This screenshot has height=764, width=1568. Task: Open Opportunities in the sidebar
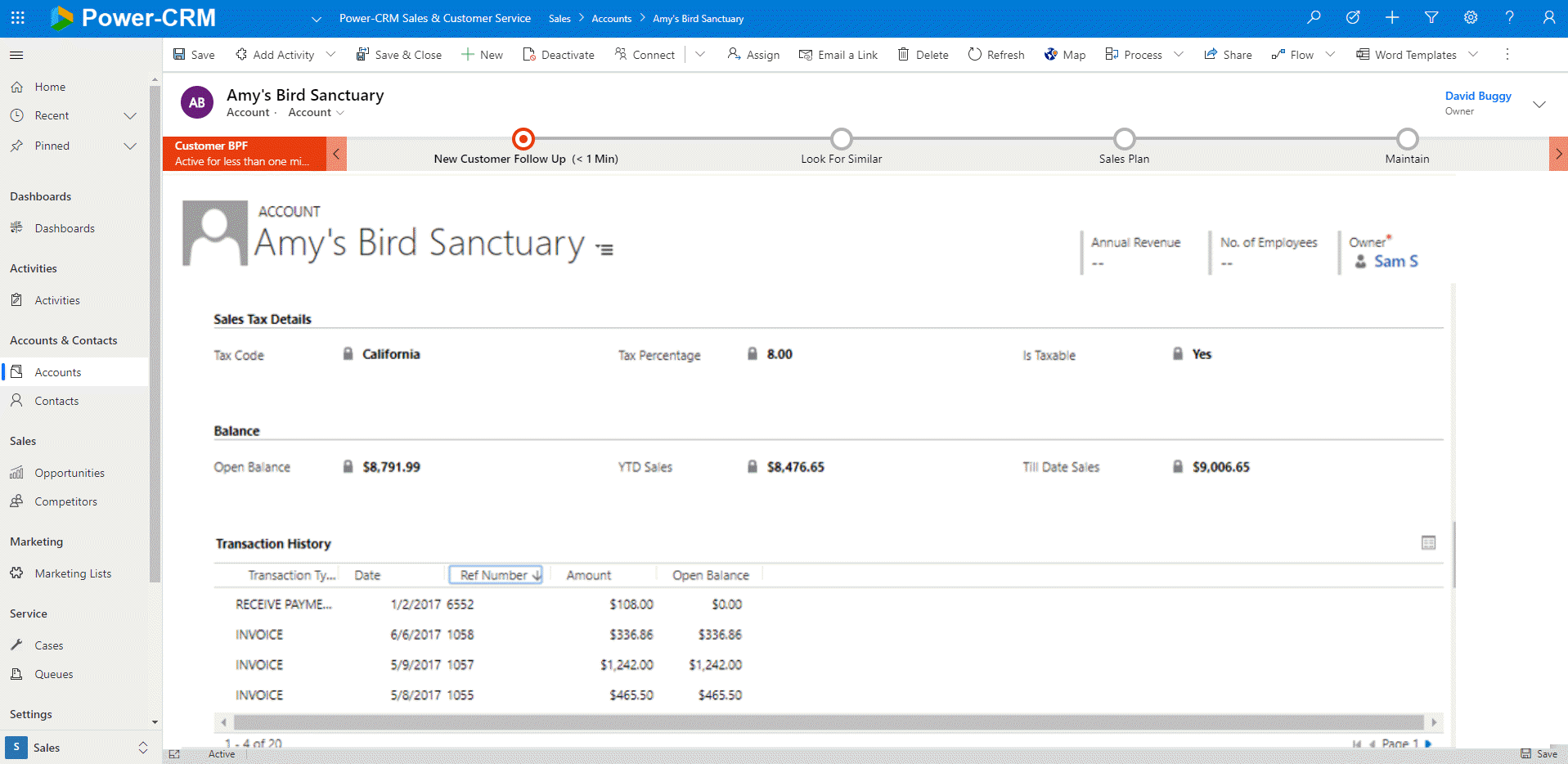coord(70,473)
